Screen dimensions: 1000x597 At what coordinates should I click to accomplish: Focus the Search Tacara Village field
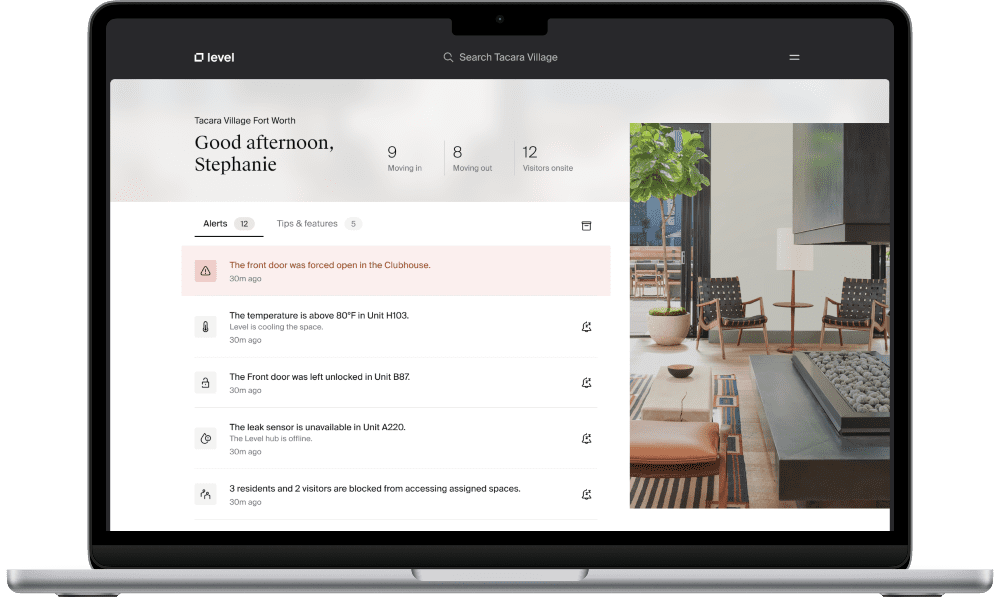501,57
